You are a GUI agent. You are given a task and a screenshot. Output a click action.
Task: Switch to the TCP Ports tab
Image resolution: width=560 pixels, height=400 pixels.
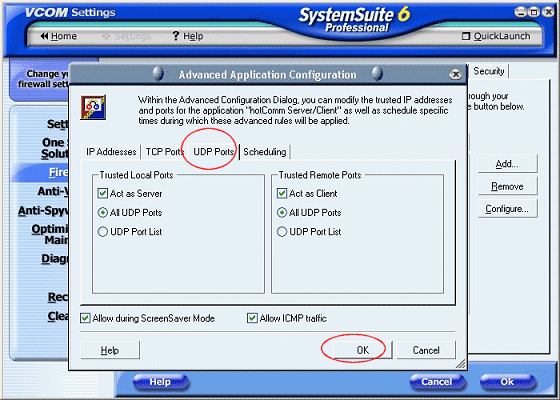165,152
